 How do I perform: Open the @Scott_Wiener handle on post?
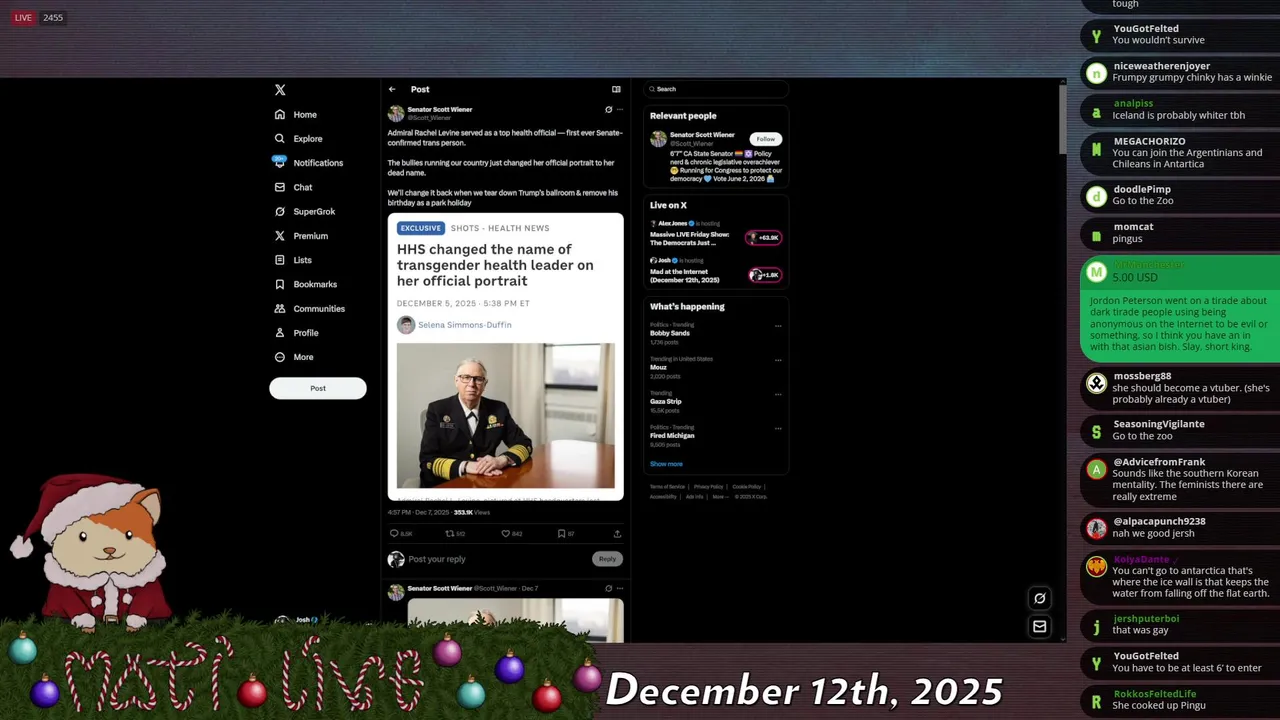429,118
